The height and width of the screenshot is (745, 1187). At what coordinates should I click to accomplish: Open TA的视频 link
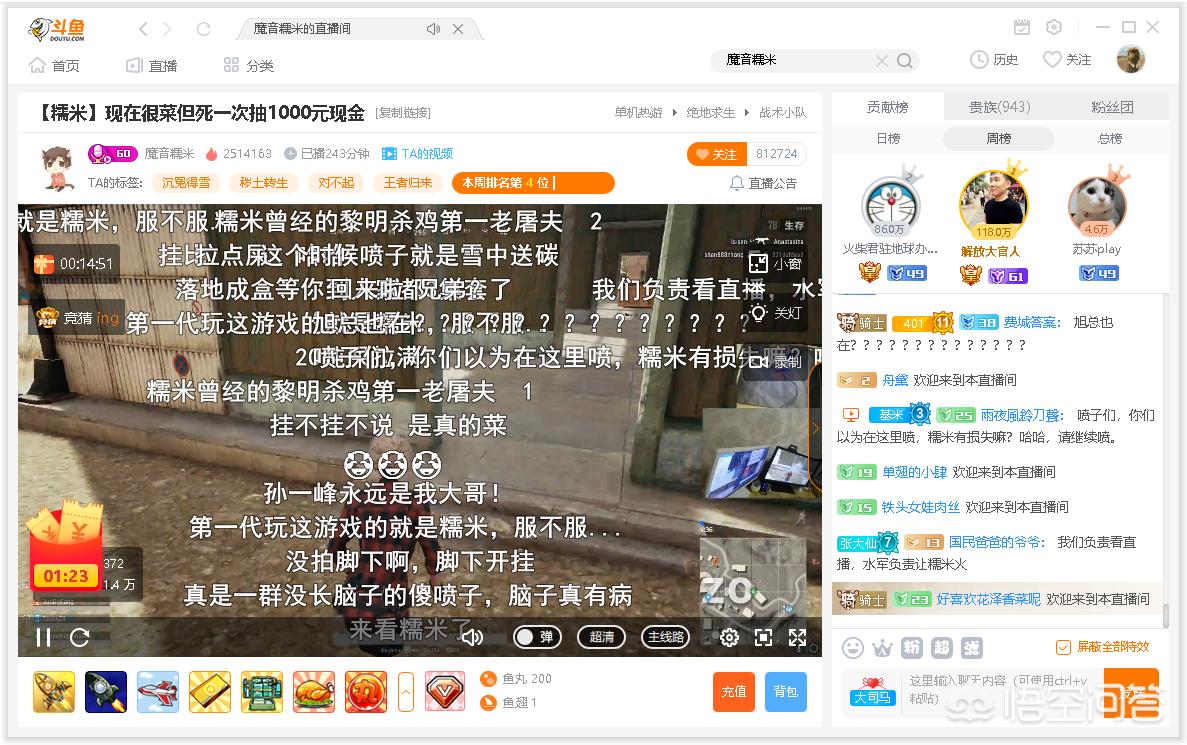417,154
